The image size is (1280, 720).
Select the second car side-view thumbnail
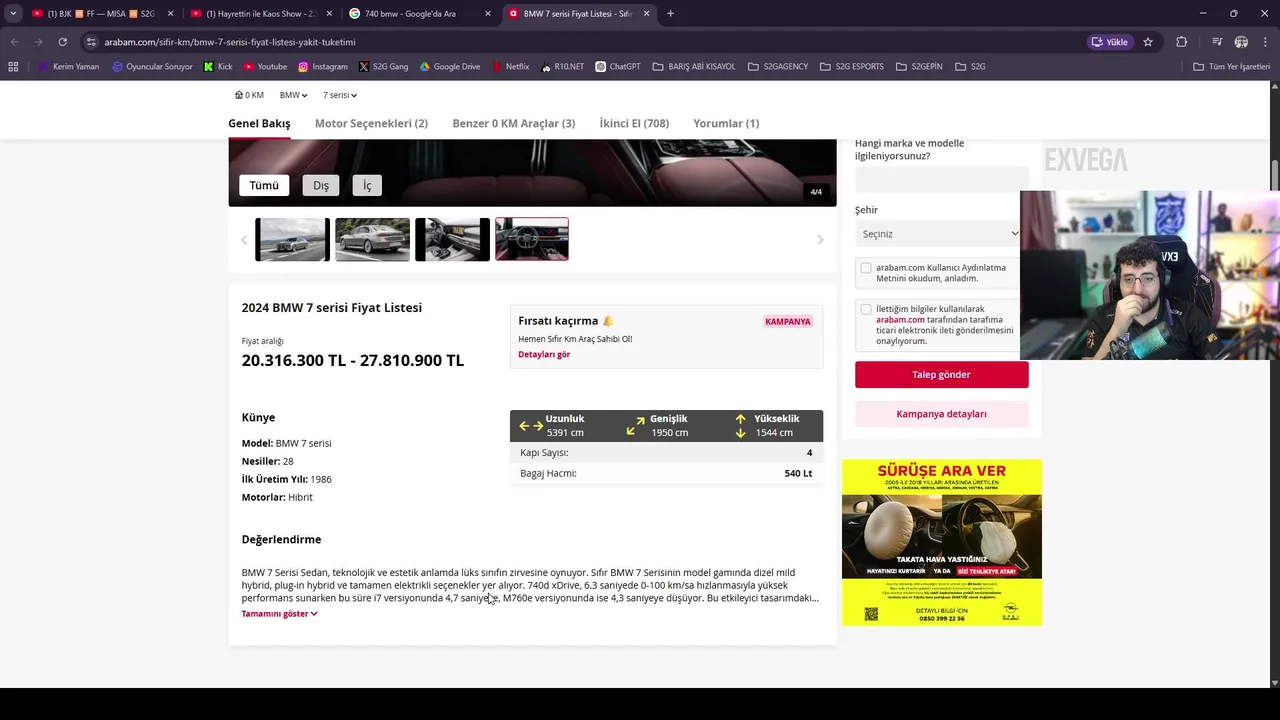pyautogui.click(x=372, y=240)
